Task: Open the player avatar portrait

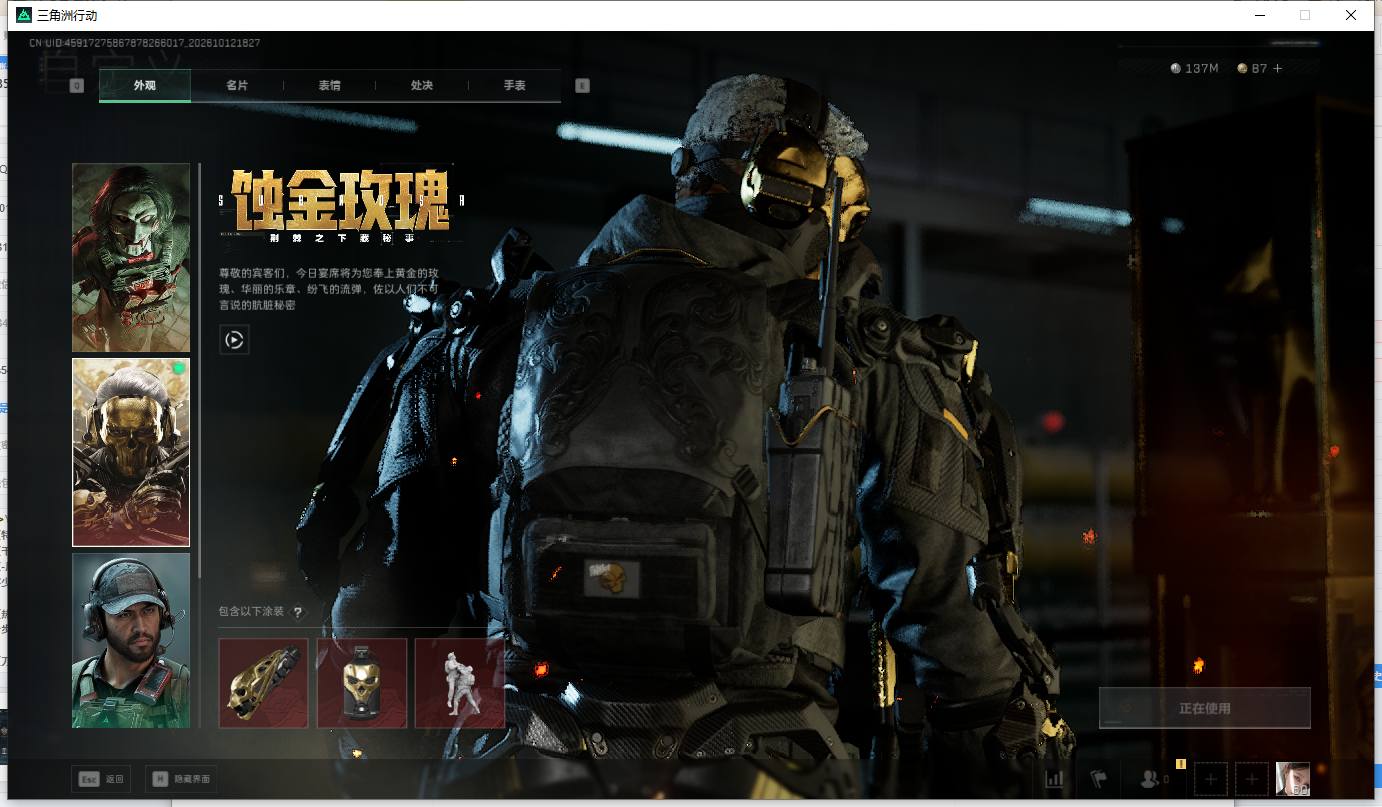Action: point(1292,778)
